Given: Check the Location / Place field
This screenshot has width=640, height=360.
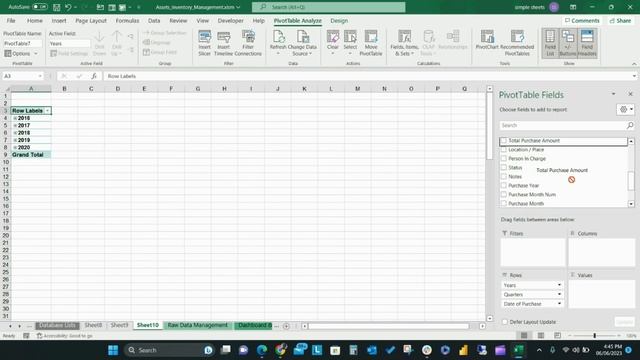Looking at the screenshot, I should (x=503, y=149).
